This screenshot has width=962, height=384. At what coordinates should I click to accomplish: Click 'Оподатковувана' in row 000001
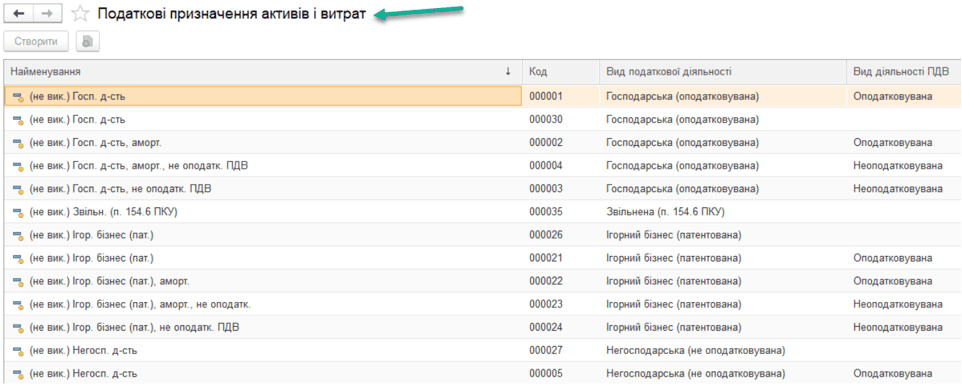click(893, 97)
